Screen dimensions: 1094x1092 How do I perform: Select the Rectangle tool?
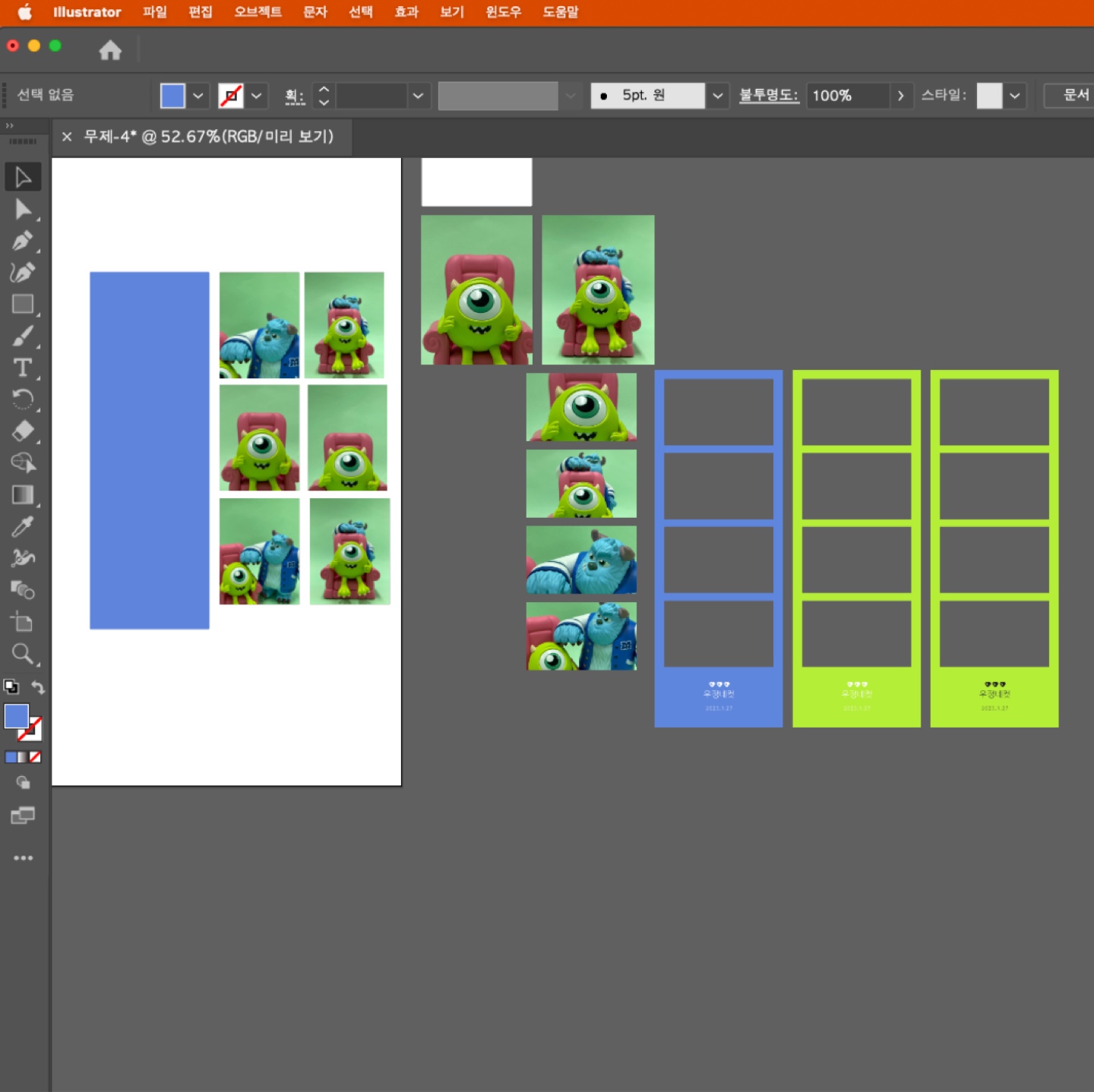coord(23,305)
